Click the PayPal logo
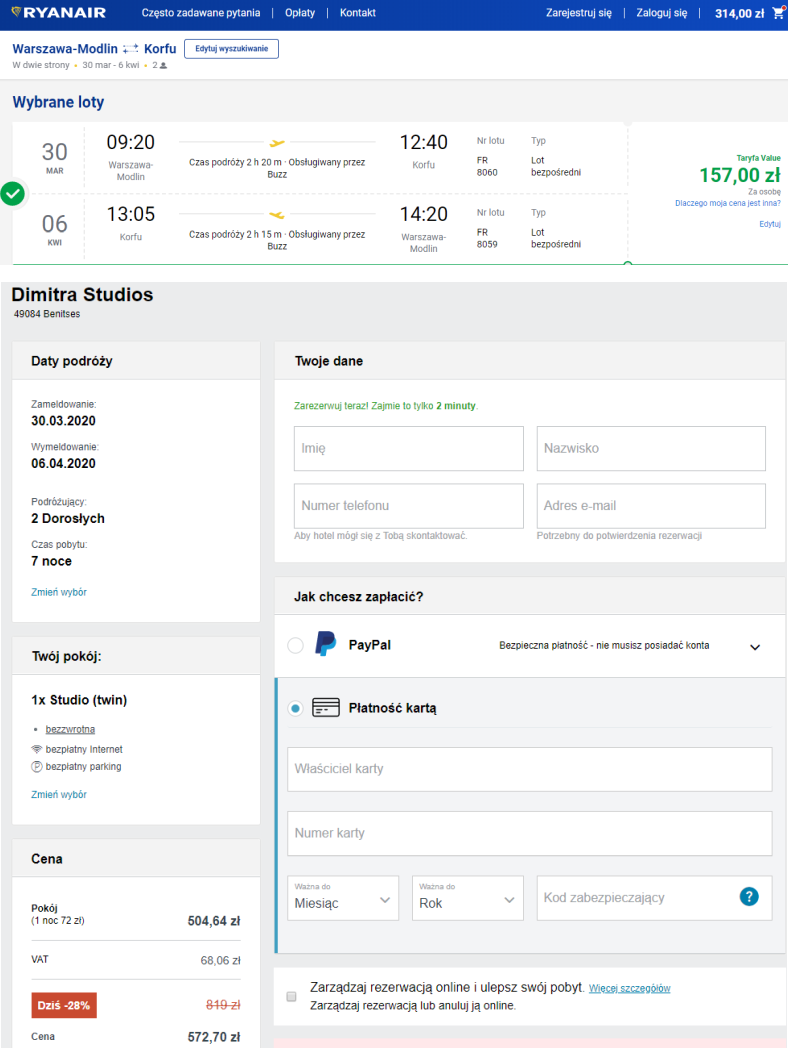This screenshot has height=1050, width=788. [325, 644]
